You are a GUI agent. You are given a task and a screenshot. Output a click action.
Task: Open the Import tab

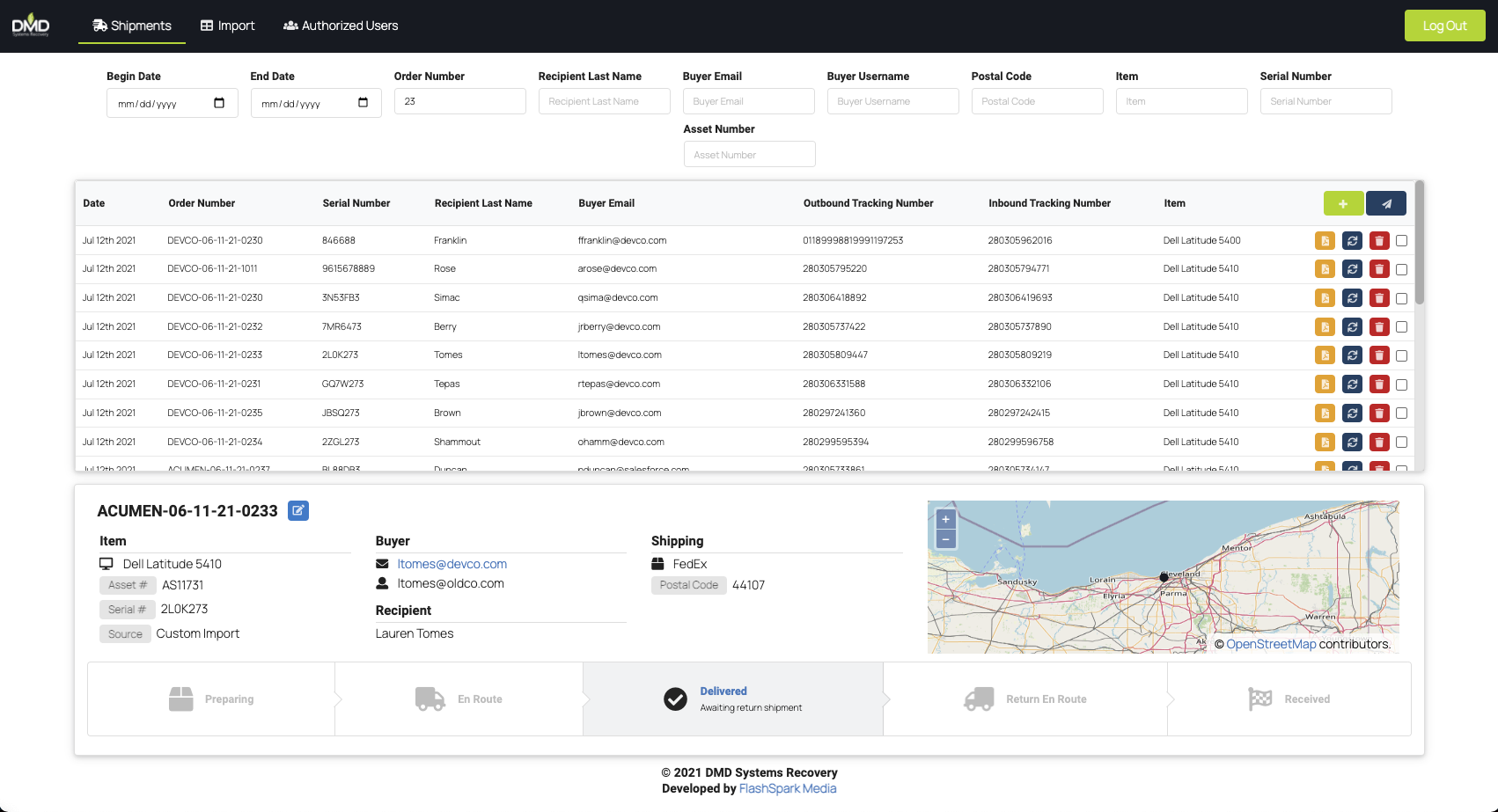[x=228, y=26]
